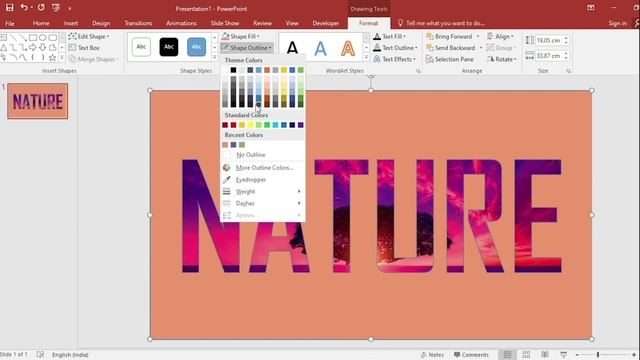The height and width of the screenshot is (360, 640).
Task: Click spell check icon in status bar
Action: [x=40, y=355]
